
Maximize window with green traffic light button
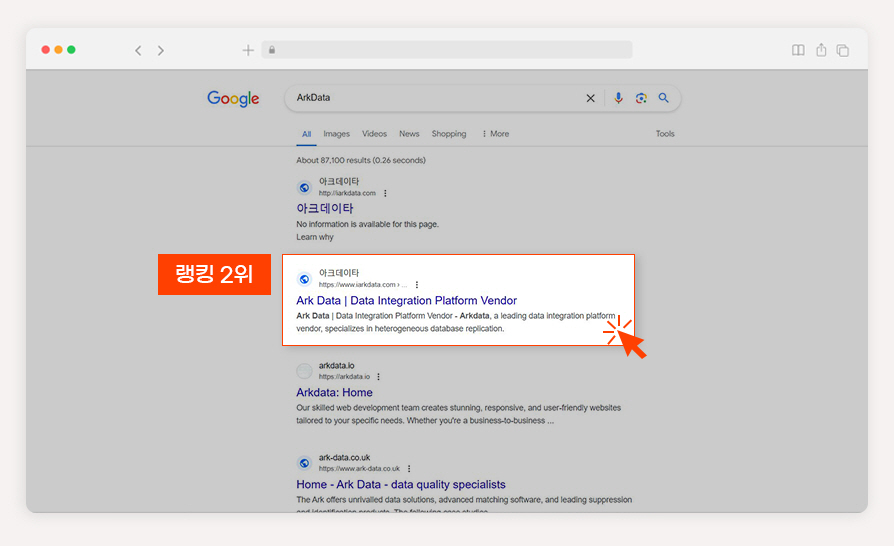click(x=71, y=50)
